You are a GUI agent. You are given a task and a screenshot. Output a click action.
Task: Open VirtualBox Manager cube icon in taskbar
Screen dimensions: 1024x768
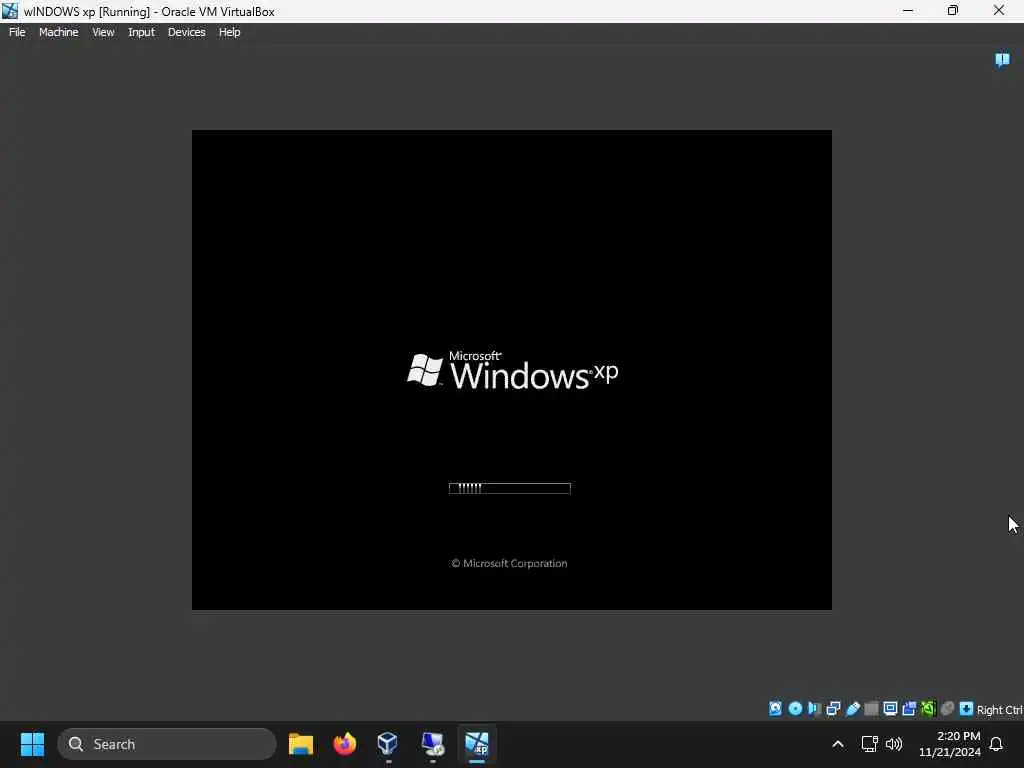pos(388,744)
